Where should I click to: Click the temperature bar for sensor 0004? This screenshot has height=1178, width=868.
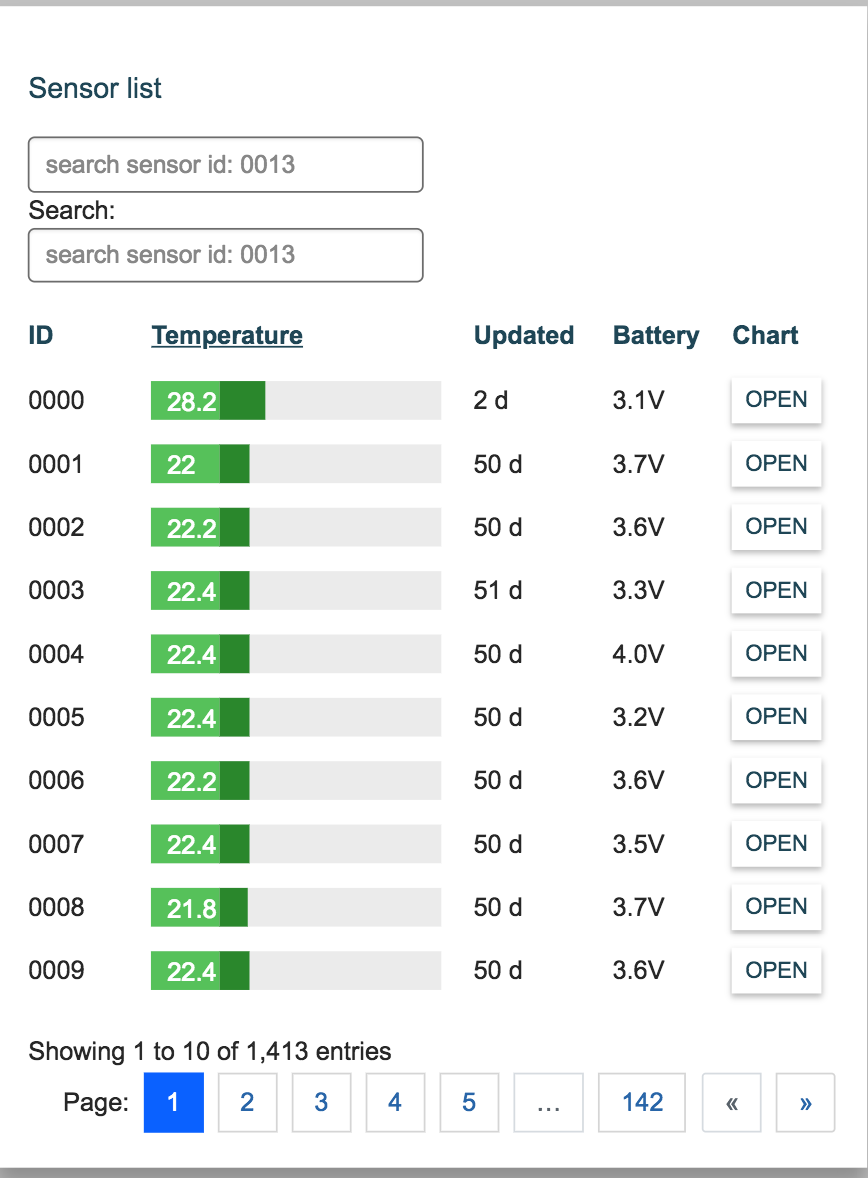(x=295, y=654)
